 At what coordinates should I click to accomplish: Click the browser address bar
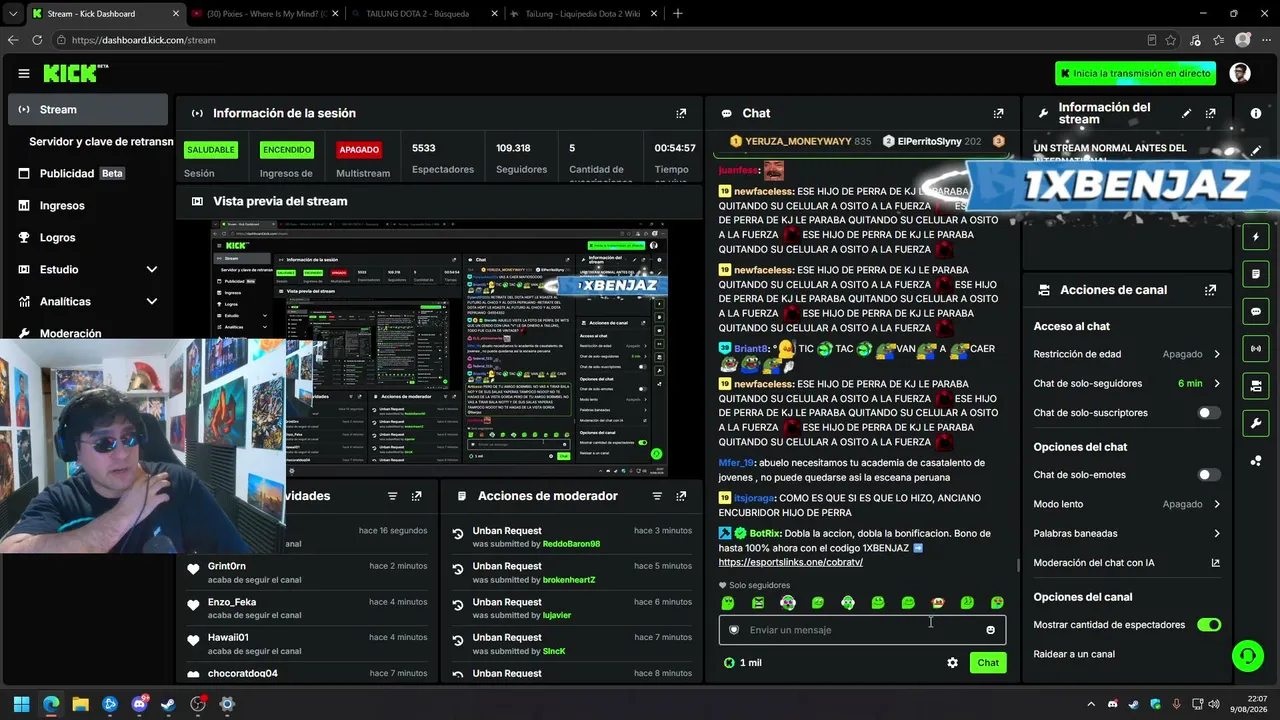(x=600, y=40)
